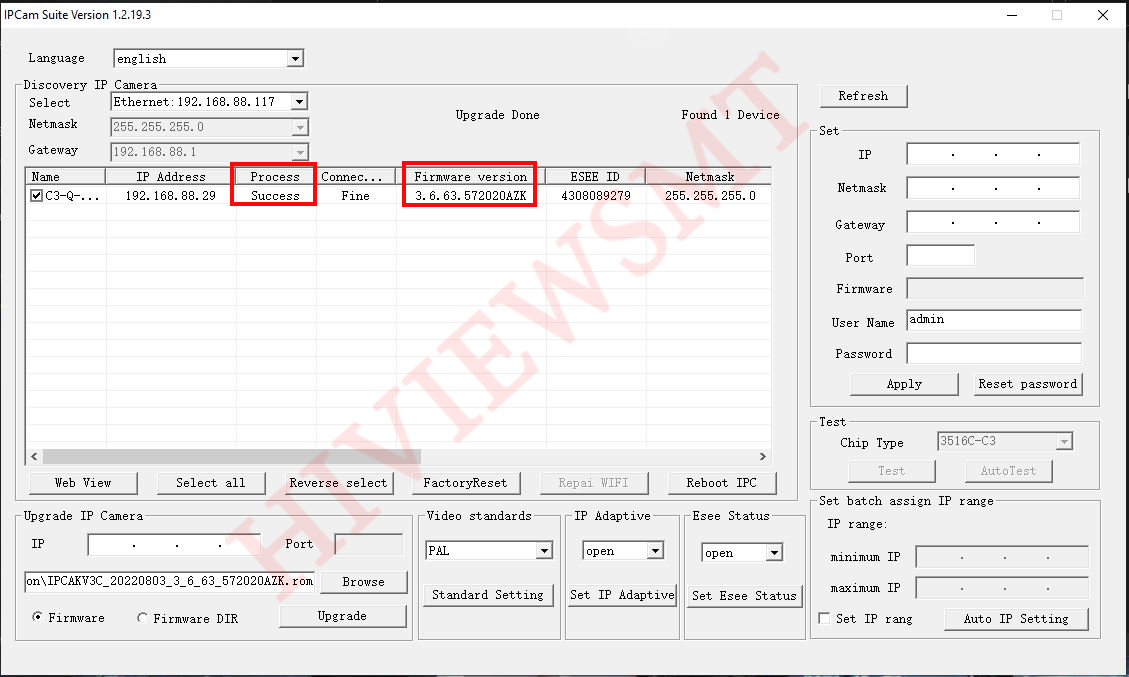Click the right arrow of horizontal scrollbar
1129x677 pixels.
[763, 456]
